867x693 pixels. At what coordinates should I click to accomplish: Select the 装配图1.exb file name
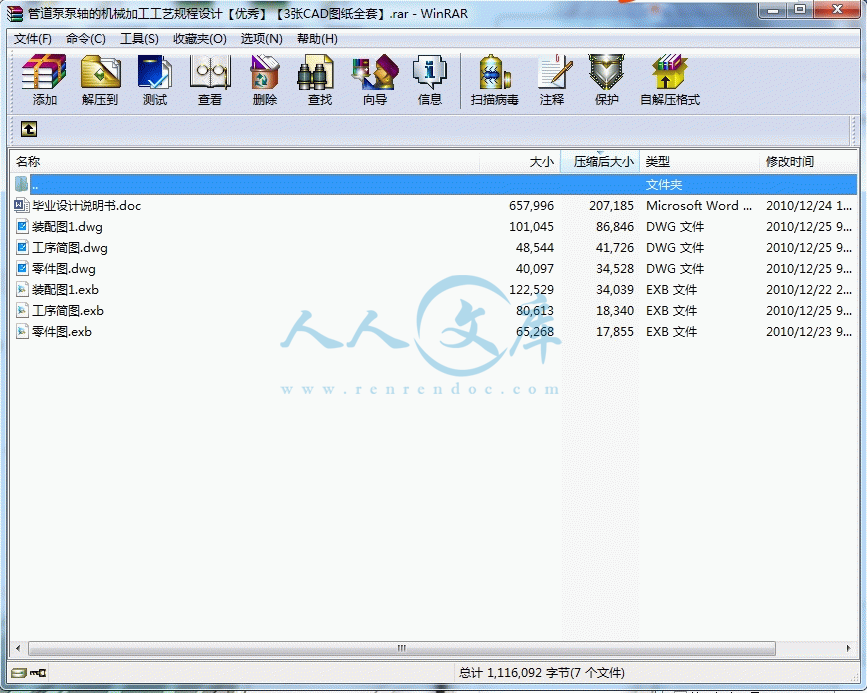65,290
